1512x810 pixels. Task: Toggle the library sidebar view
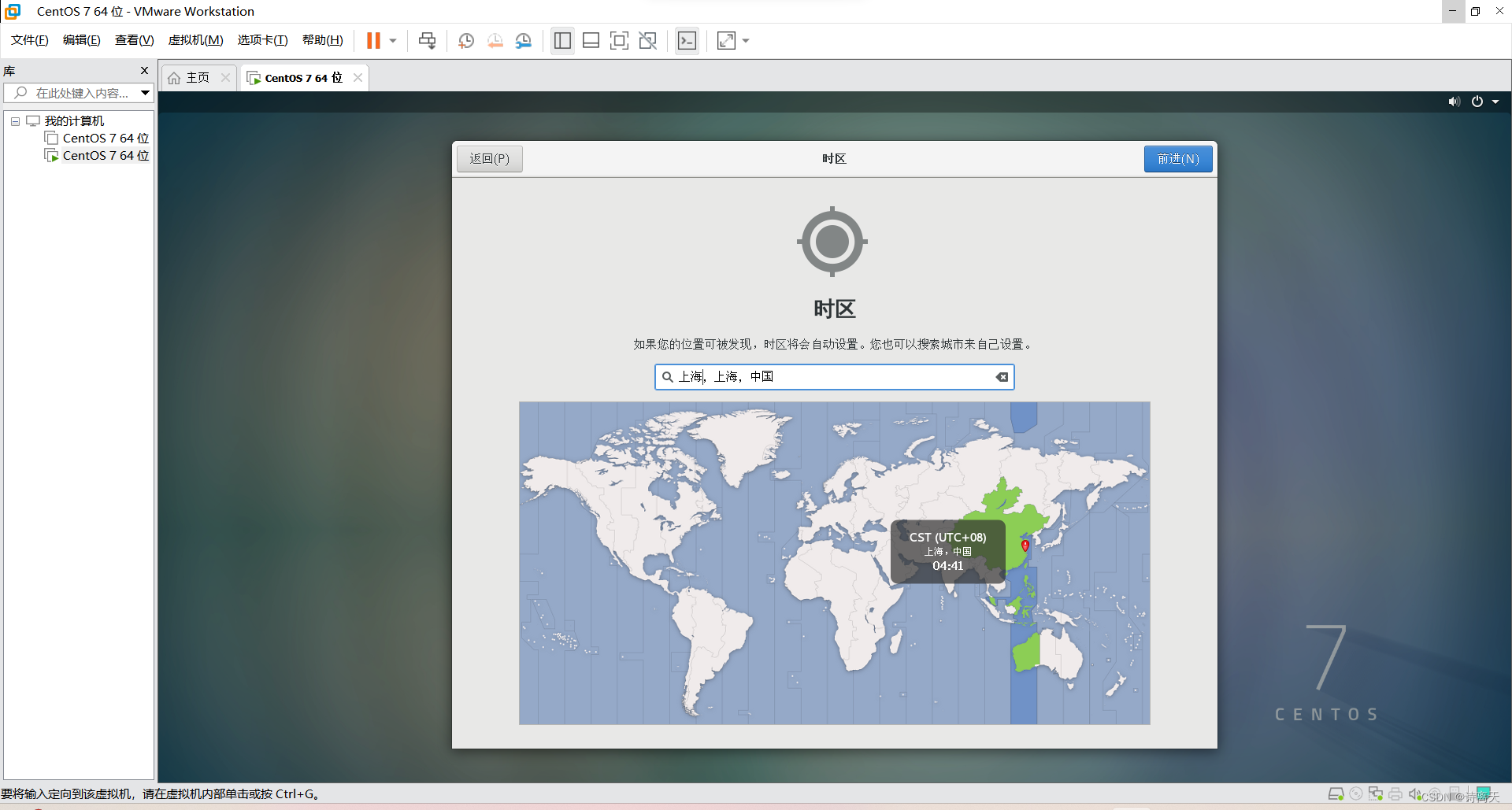pyautogui.click(x=562, y=40)
